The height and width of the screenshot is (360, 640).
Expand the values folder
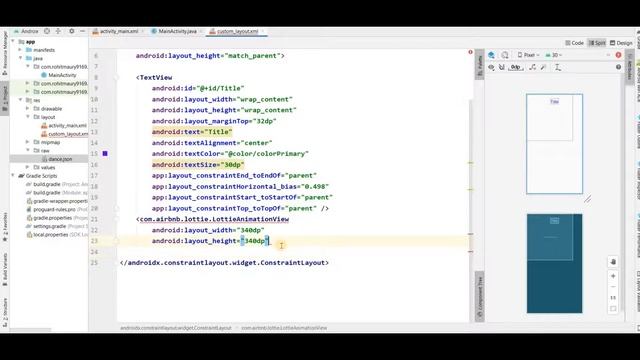click(27, 167)
